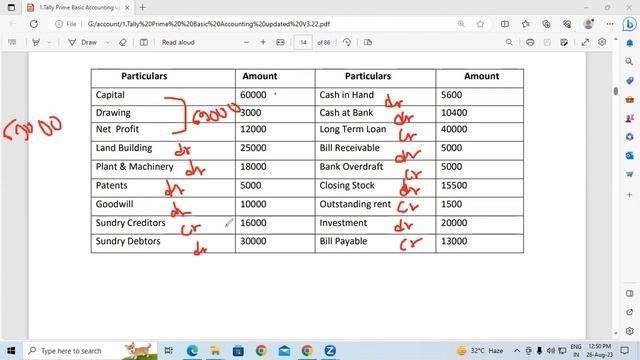640x360 pixels.
Task: Toggle split screen view
Action: 505,24
